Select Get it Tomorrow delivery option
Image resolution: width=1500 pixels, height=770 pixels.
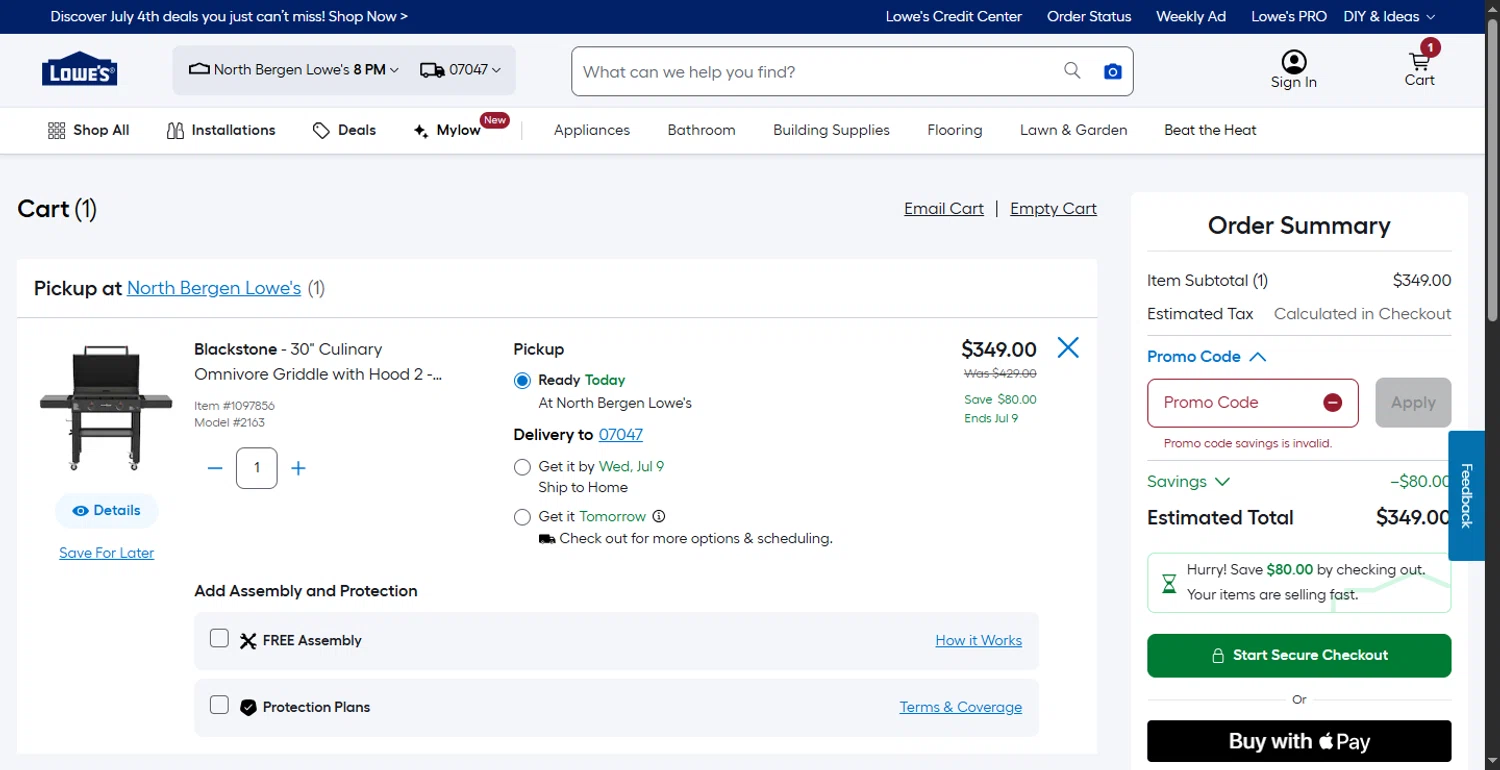[x=522, y=517]
